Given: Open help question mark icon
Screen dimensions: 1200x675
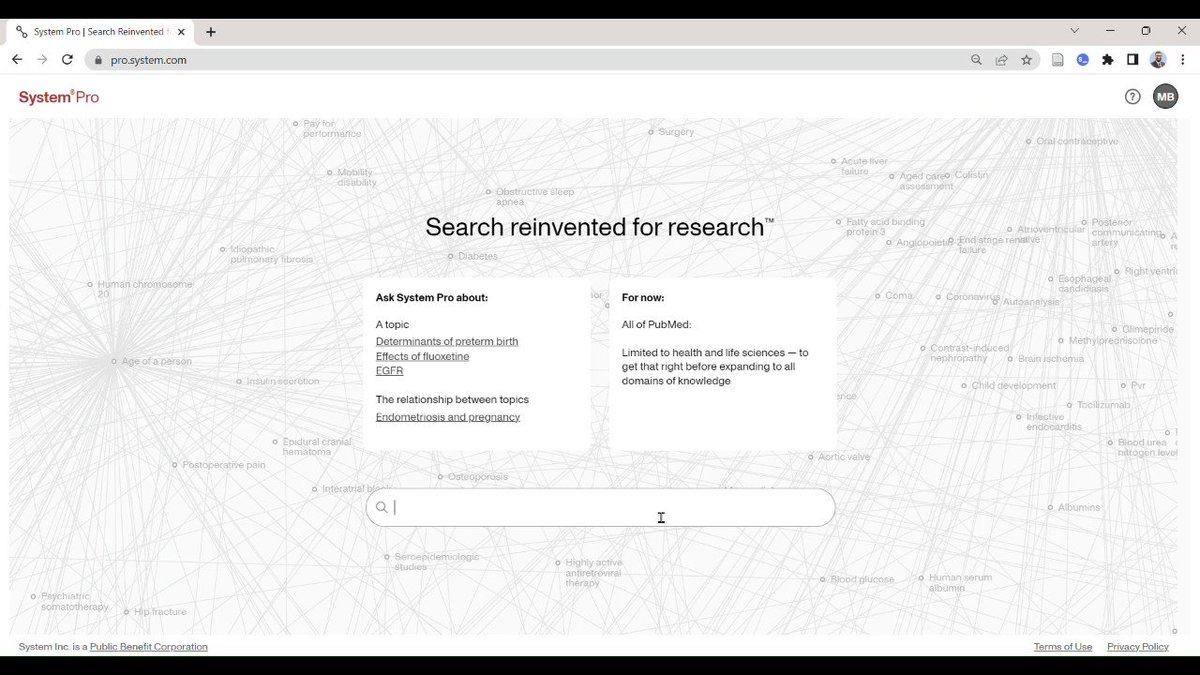Looking at the screenshot, I should tap(1132, 97).
